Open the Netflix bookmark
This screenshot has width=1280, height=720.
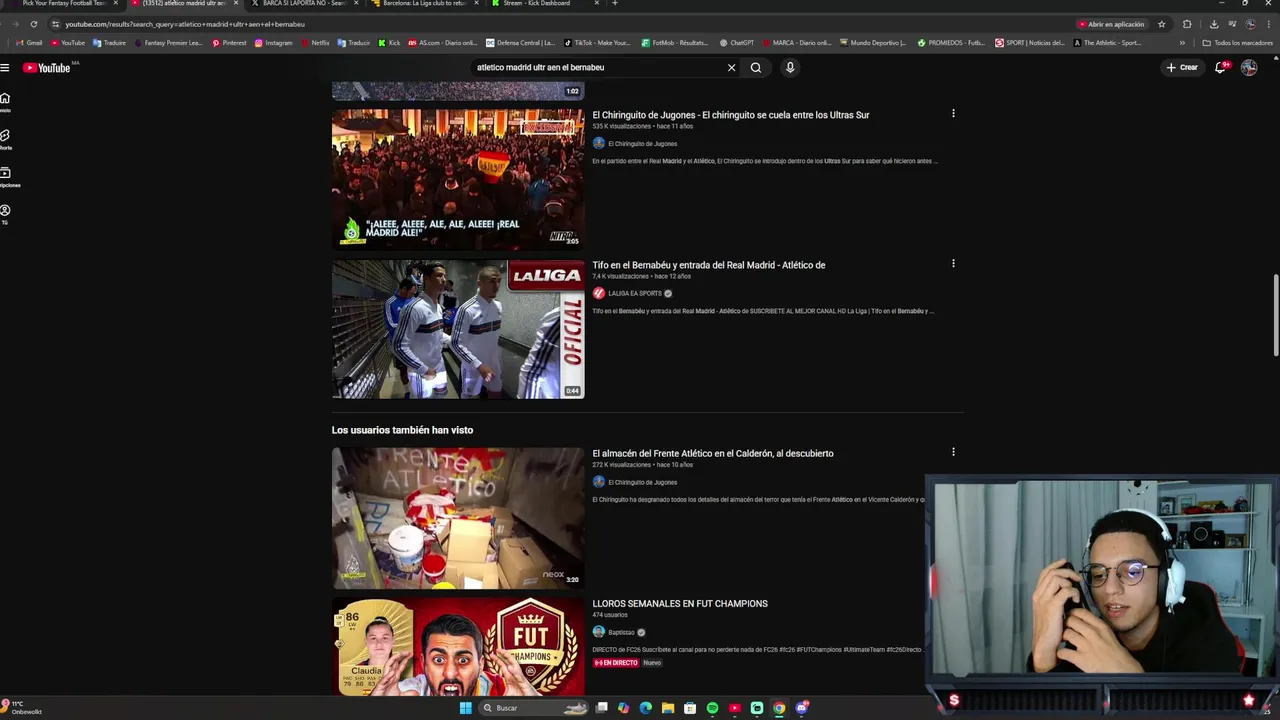tap(315, 43)
